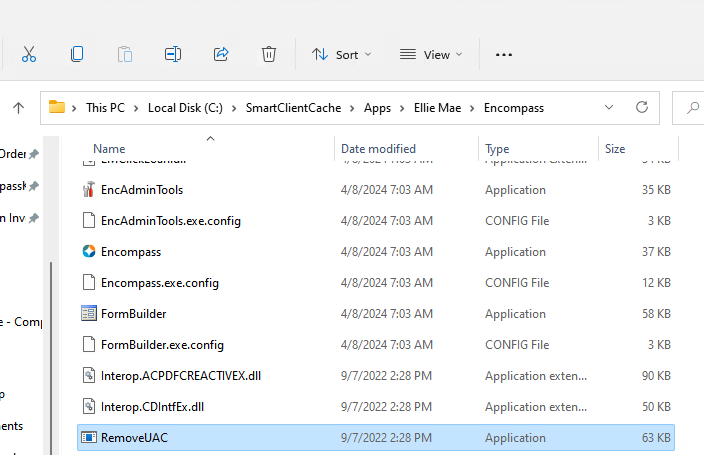
Task: Select Interop.CDIntfEx.dll file name
Action: click(152, 407)
